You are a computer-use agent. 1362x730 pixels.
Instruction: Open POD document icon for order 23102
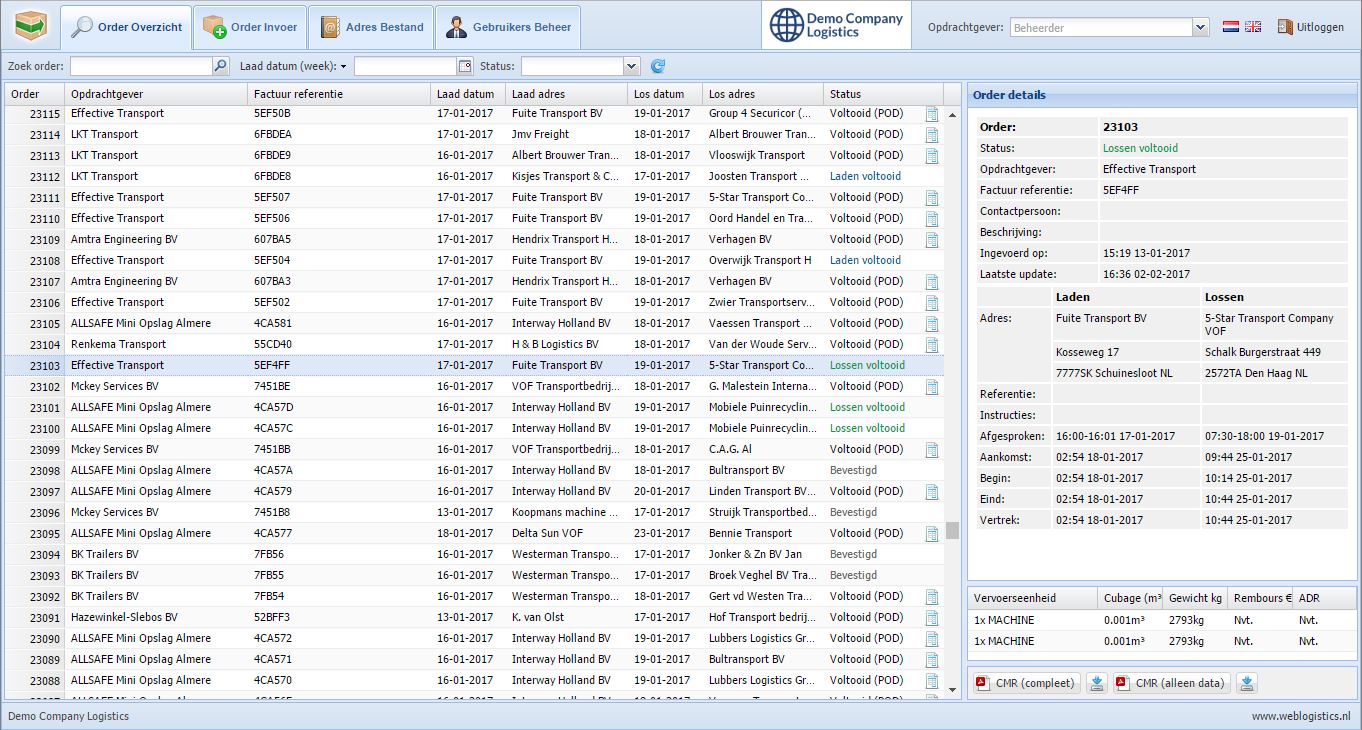point(932,387)
